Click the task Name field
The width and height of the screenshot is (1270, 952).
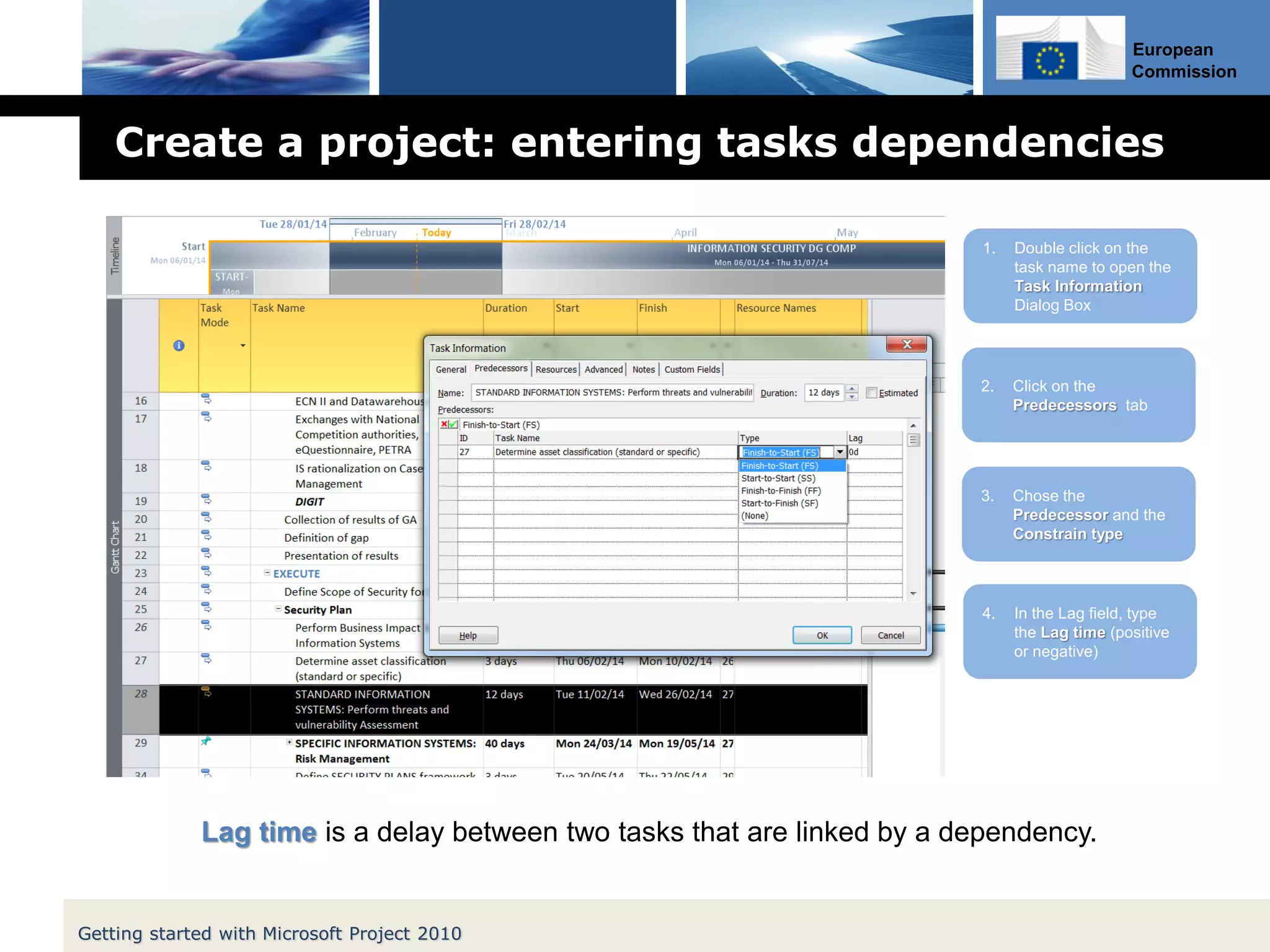pyautogui.click(x=612, y=392)
